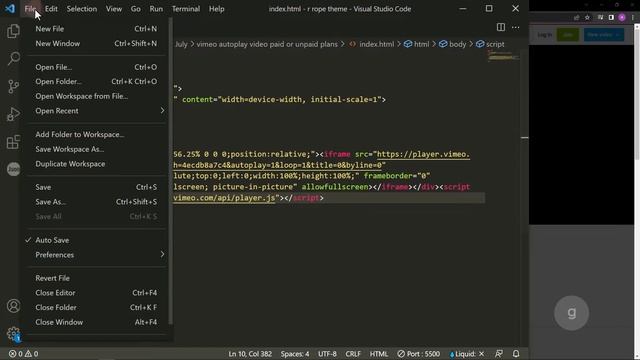
Task: Choose New File from File menu
Action: pyautogui.click(x=96, y=29)
